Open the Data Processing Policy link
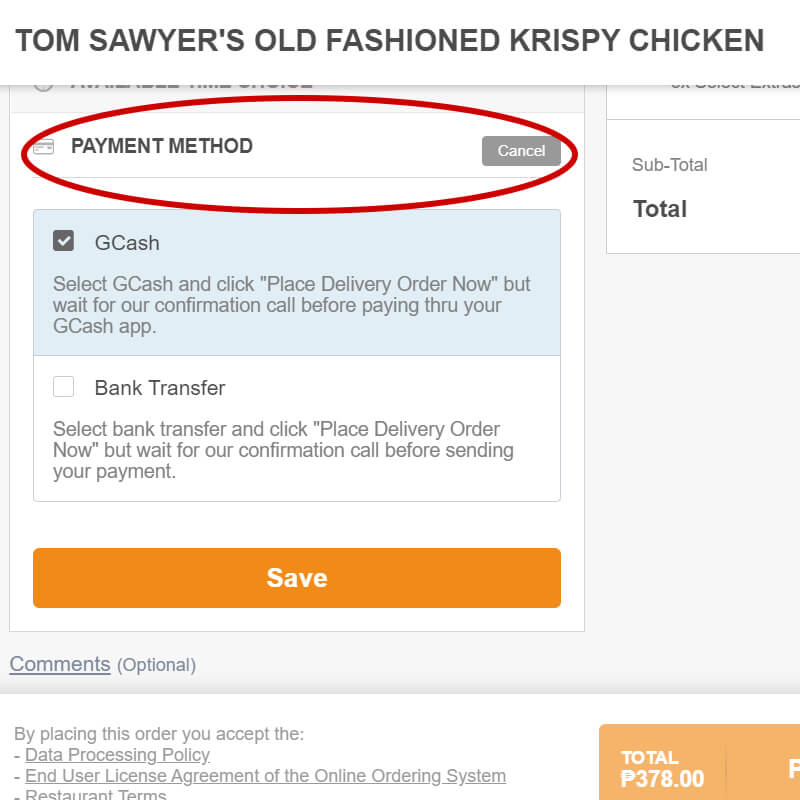Image resolution: width=800 pixels, height=800 pixels. click(117, 755)
